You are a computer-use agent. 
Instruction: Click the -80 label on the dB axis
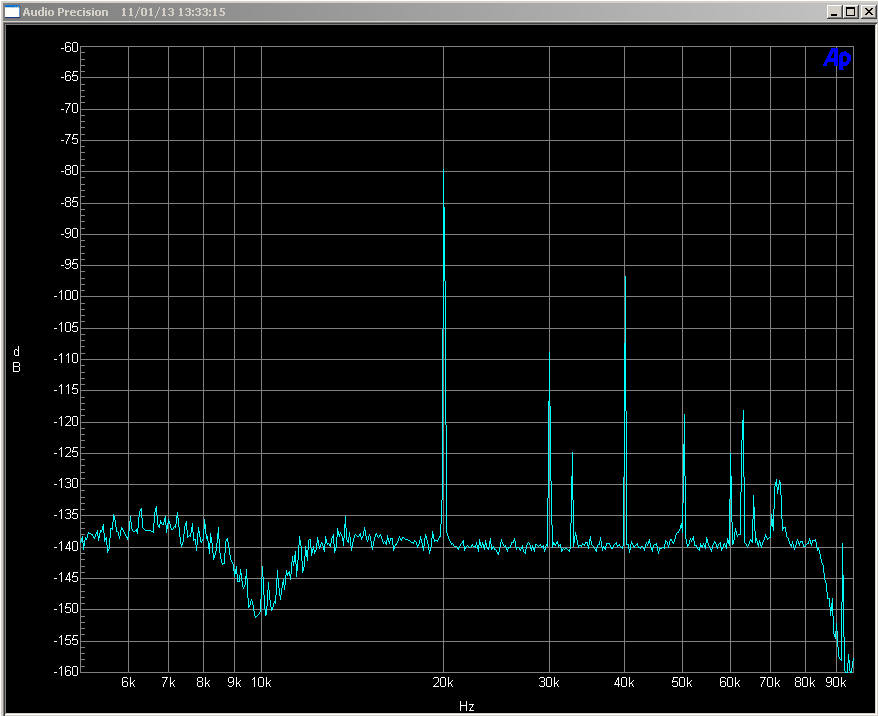70,170
